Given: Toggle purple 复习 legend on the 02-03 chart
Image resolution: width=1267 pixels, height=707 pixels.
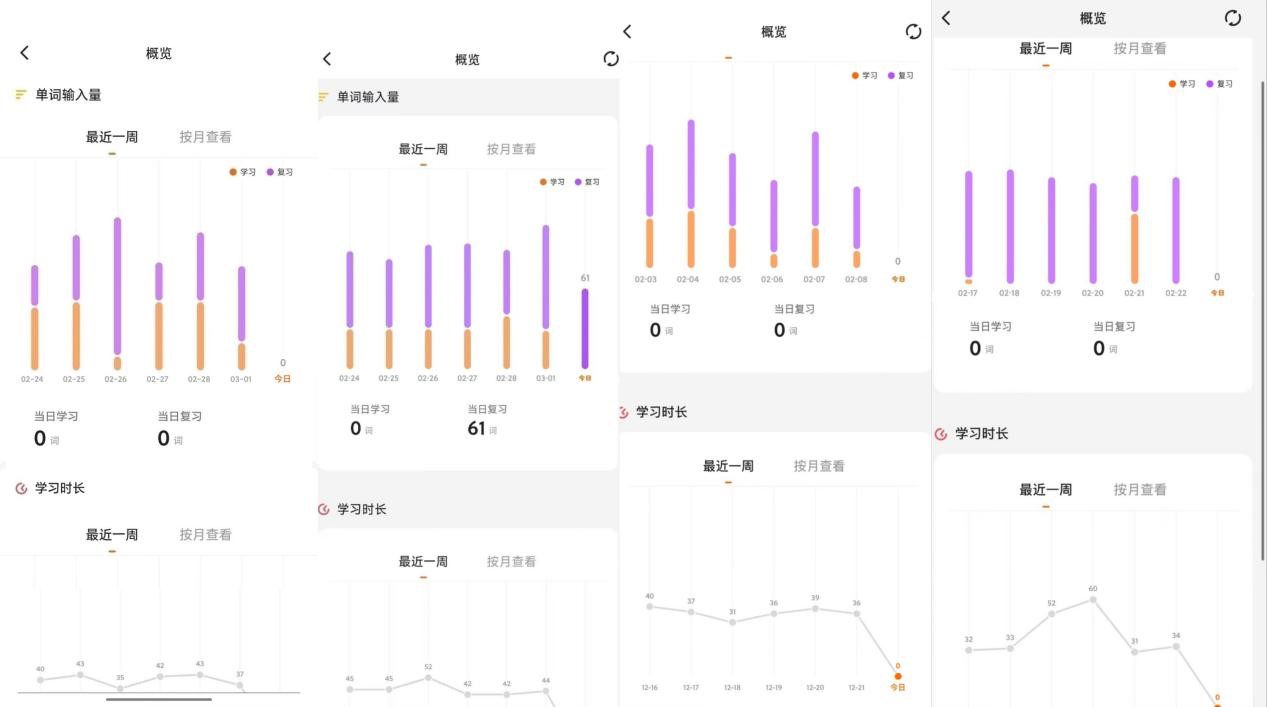Looking at the screenshot, I should coord(899,76).
